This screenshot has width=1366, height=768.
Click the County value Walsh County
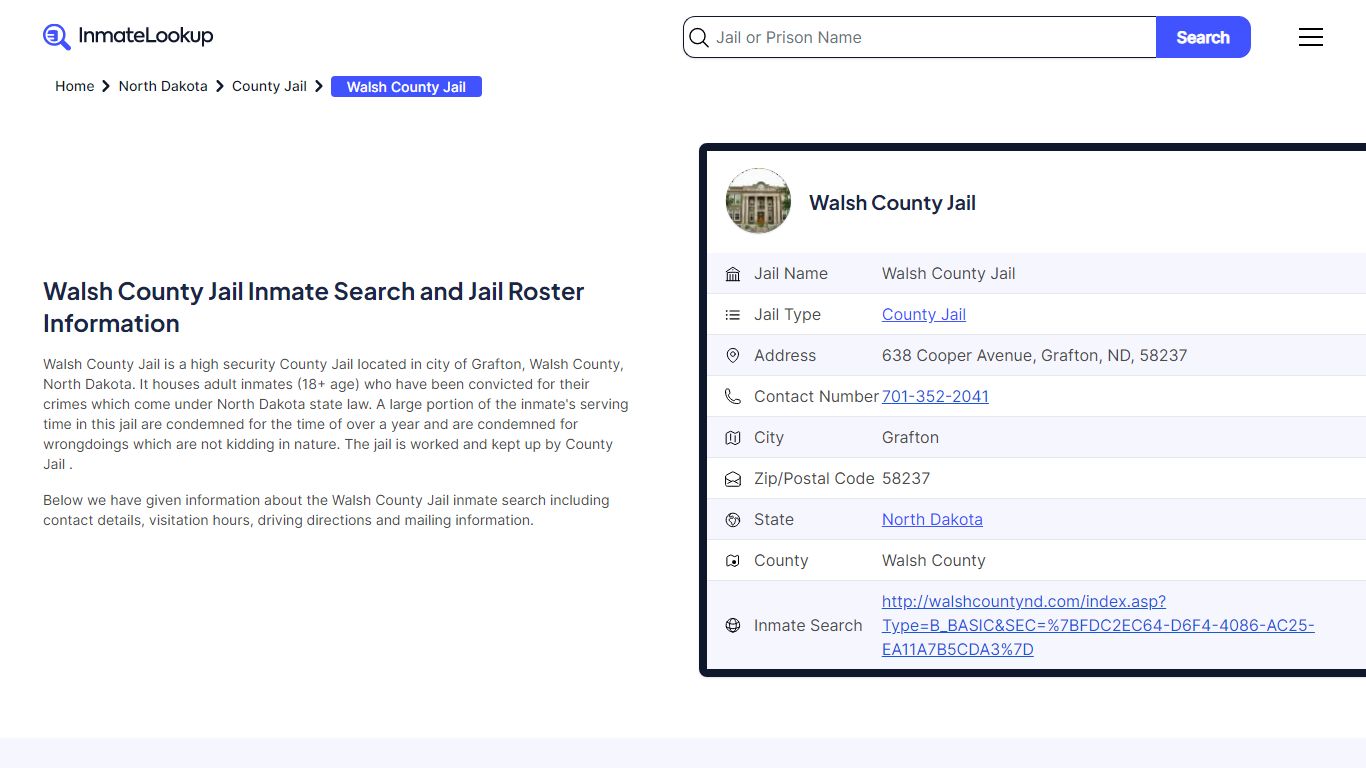[934, 561]
